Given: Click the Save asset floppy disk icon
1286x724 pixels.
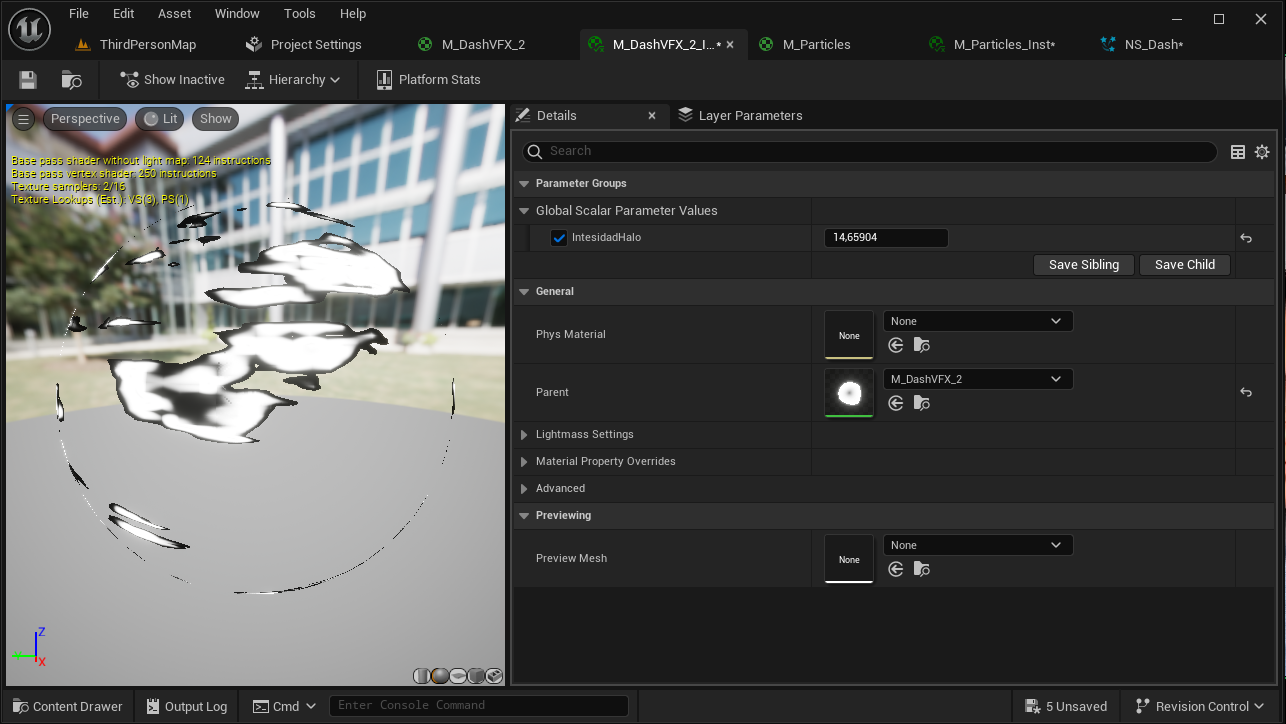Looking at the screenshot, I should pyautogui.click(x=28, y=80).
